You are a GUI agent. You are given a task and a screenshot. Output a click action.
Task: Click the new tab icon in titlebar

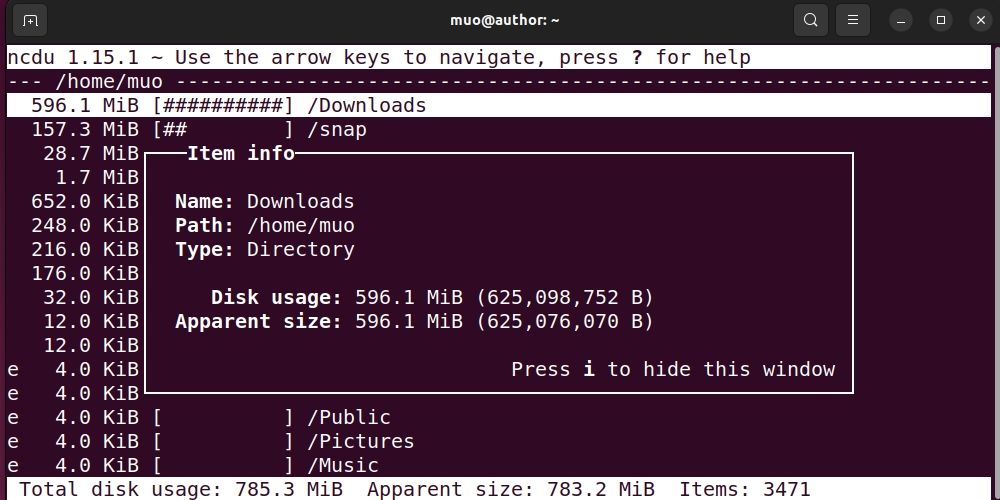[x=30, y=20]
